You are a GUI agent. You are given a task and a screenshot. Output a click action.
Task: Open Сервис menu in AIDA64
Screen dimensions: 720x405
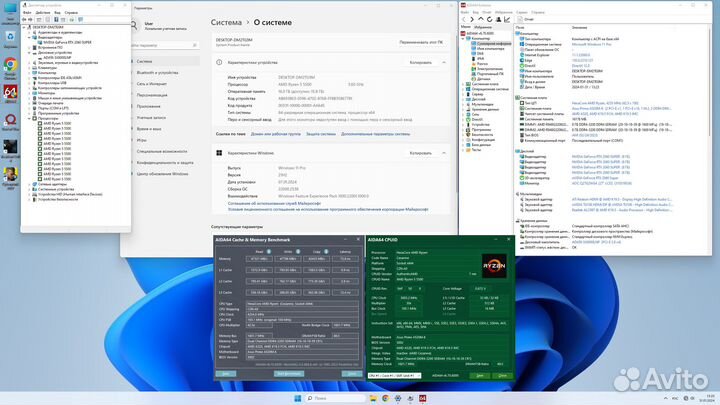point(522,12)
